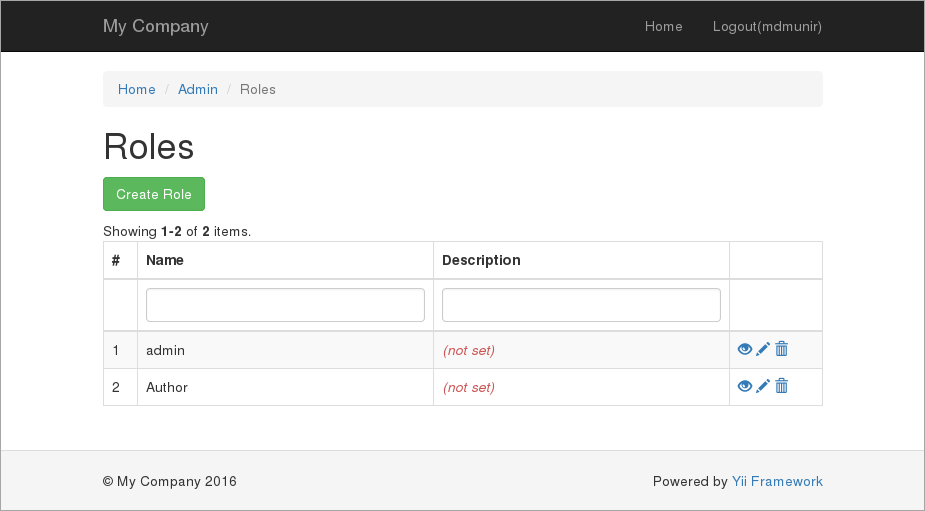Screen dimensions: 925x511
Task: Open the Yii Framework footer link
Action: [777, 481]
